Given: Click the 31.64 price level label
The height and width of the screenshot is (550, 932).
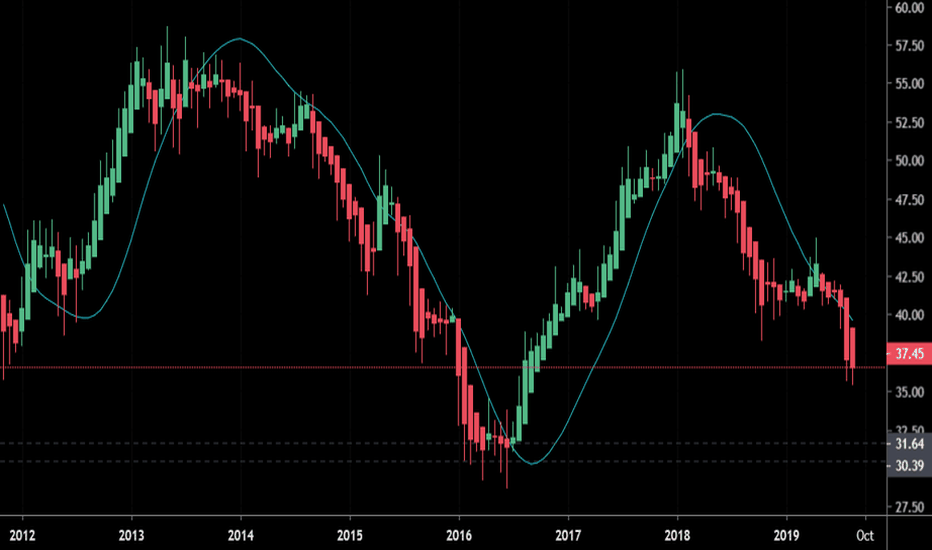Looking at the screenshot, I should pos(909,444).
